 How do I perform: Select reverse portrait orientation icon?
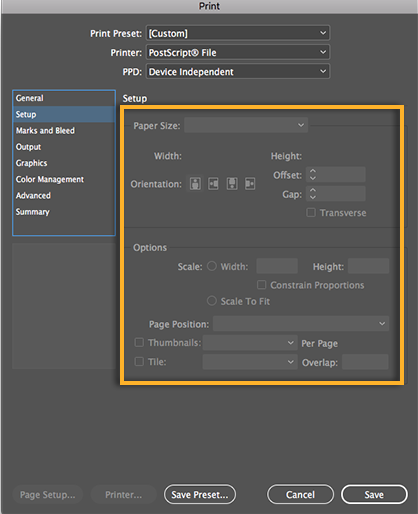232,183
